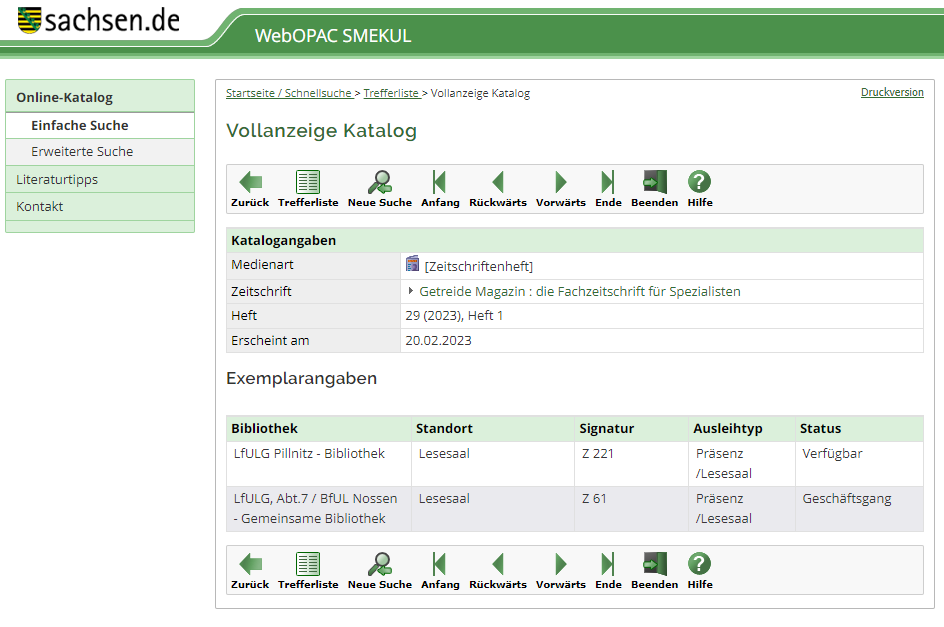
Task: Click the top Zurück arrow icon
Action: [x=250, y=182]
